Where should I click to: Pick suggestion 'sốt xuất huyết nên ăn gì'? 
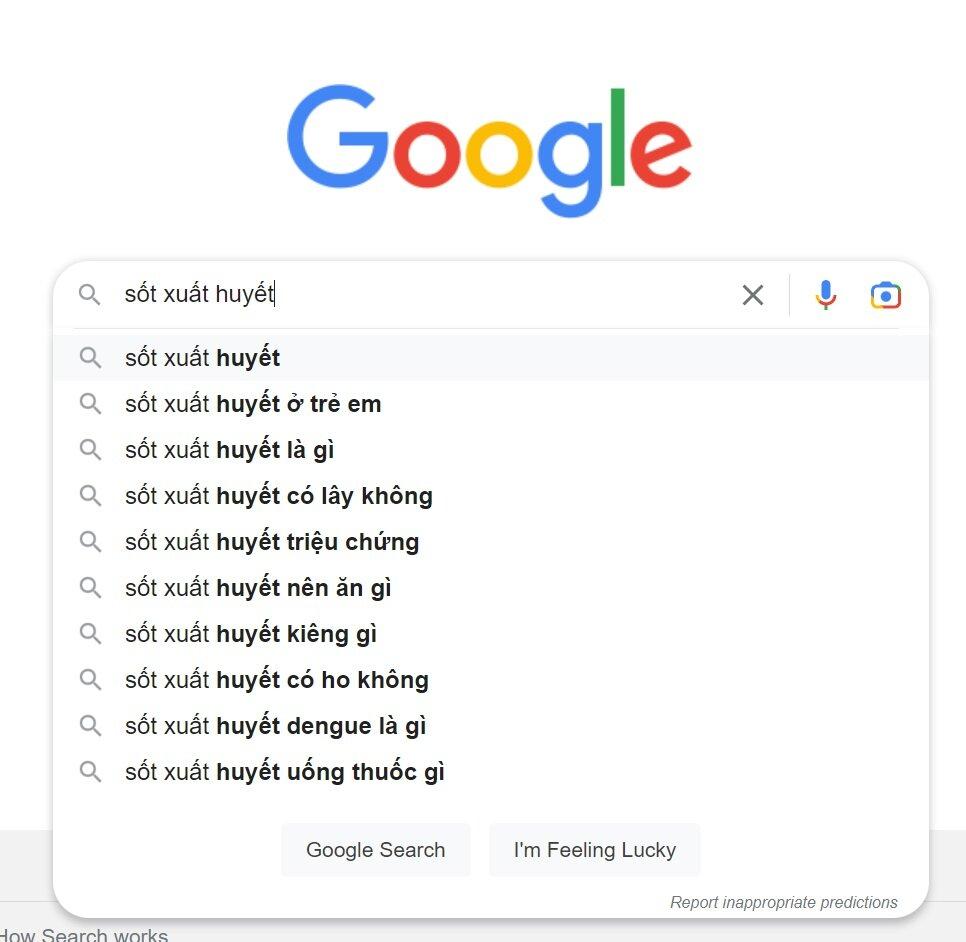[x=258, y=588]
